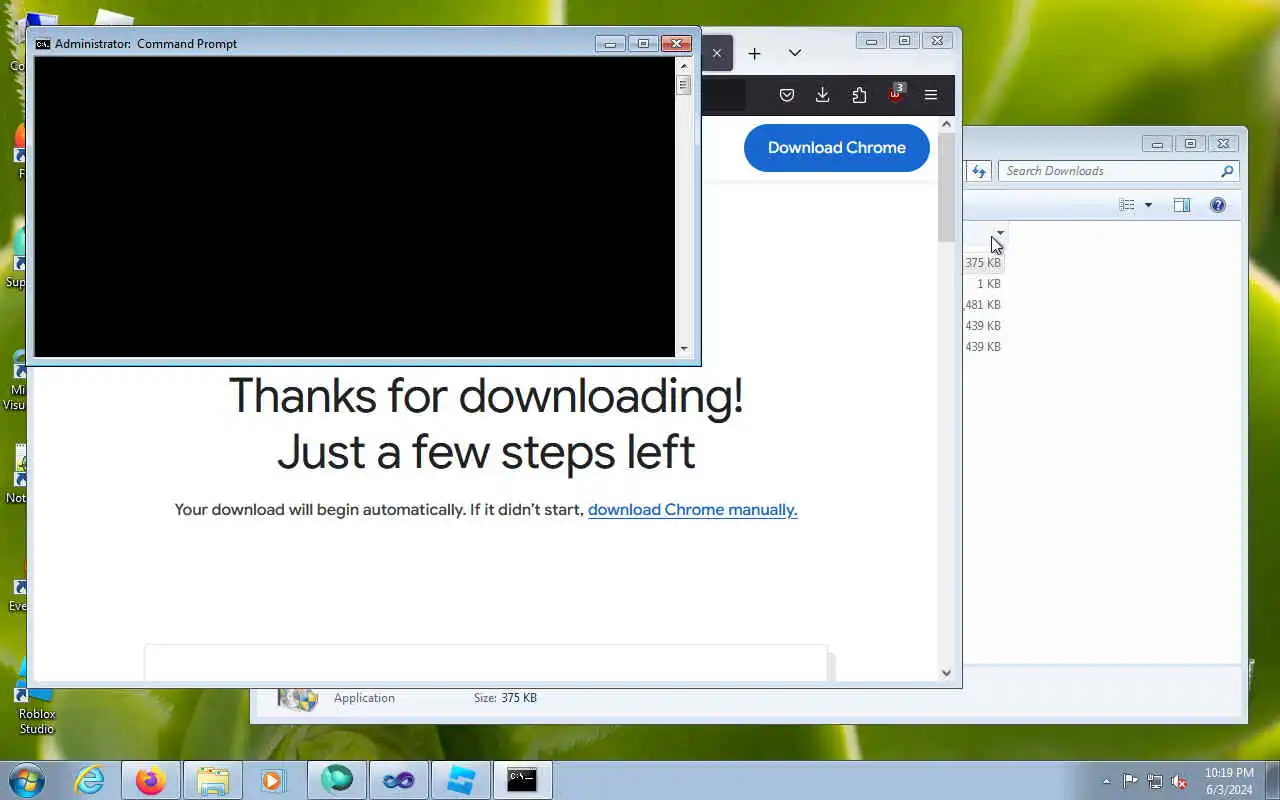Click inside the black Command Prompt console
Viewport: 1280px width, 800px height.
[355, 206]
